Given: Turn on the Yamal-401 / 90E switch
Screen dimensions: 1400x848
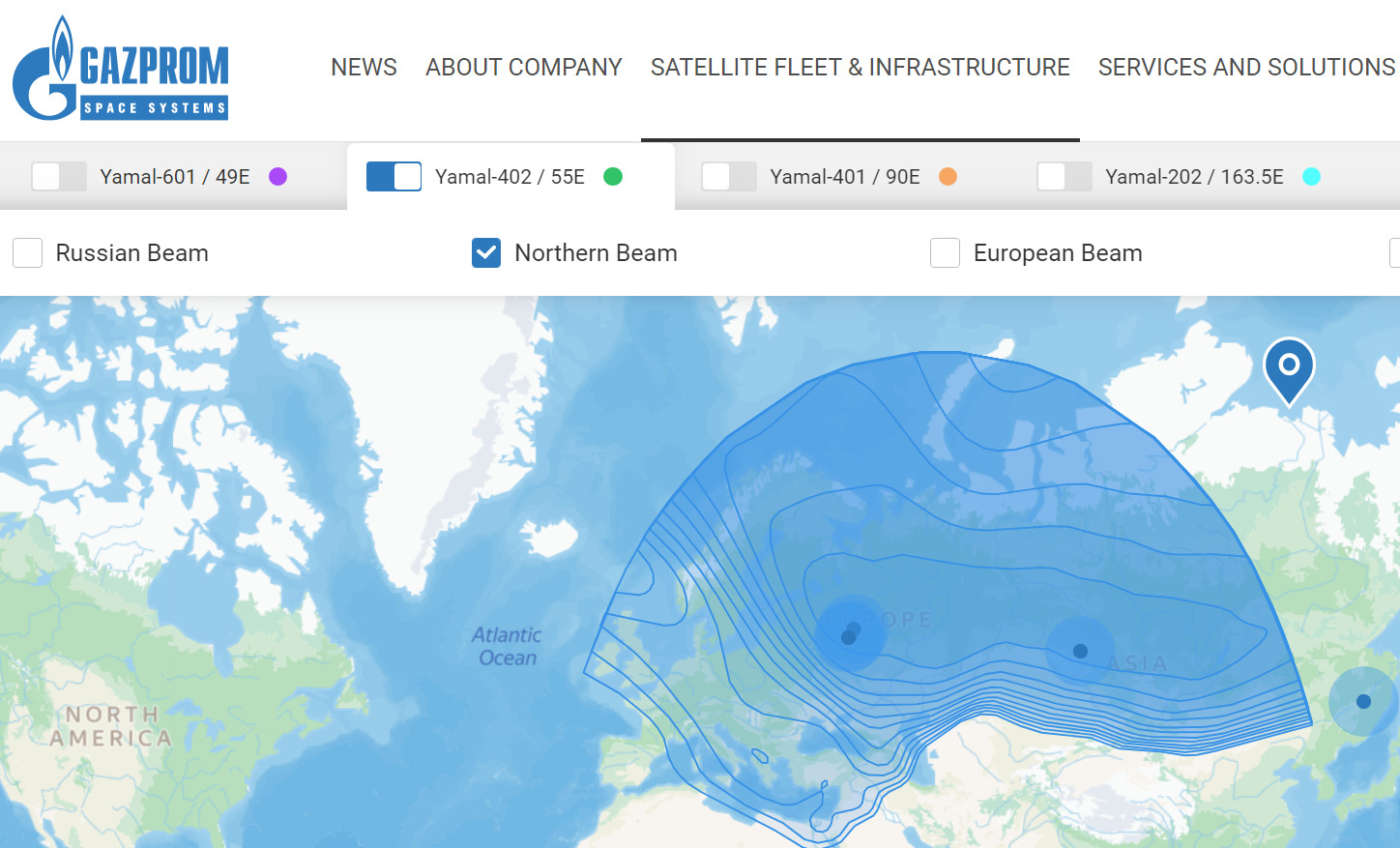Looking at the screenshot, I should point(729,177).
